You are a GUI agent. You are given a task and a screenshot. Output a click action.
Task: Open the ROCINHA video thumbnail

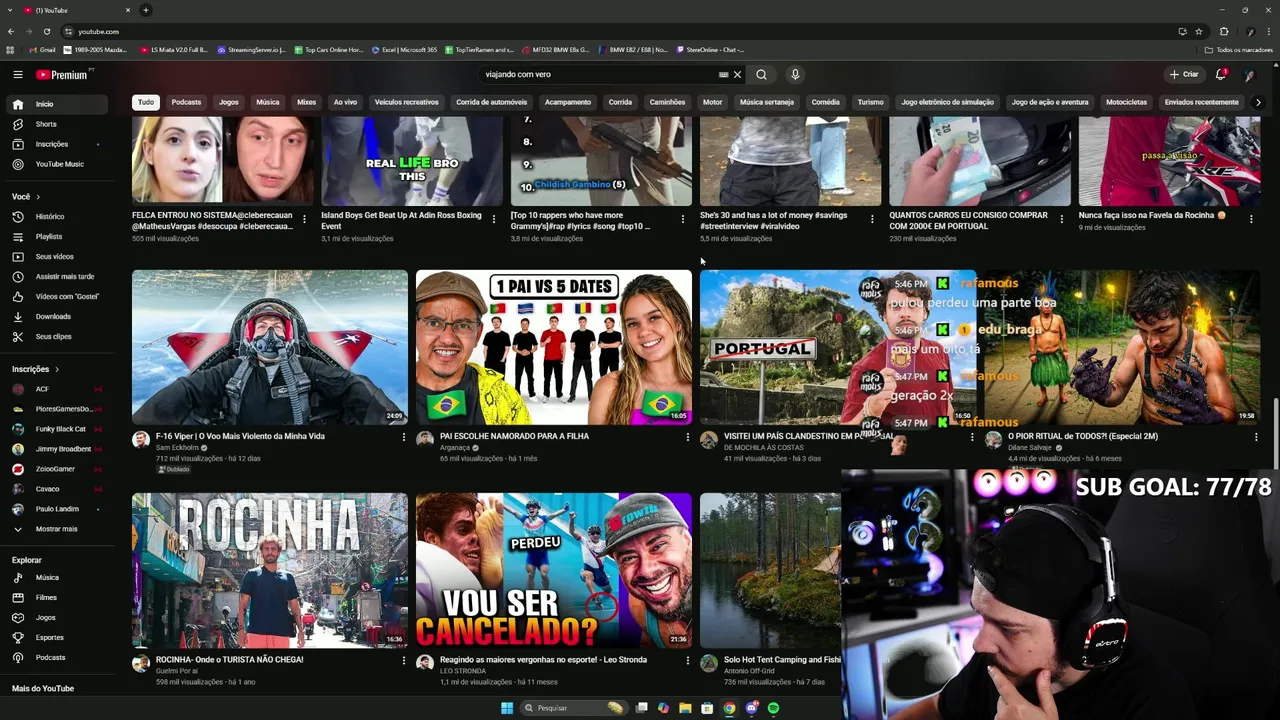pyautogui.click(x=270, y=570)
